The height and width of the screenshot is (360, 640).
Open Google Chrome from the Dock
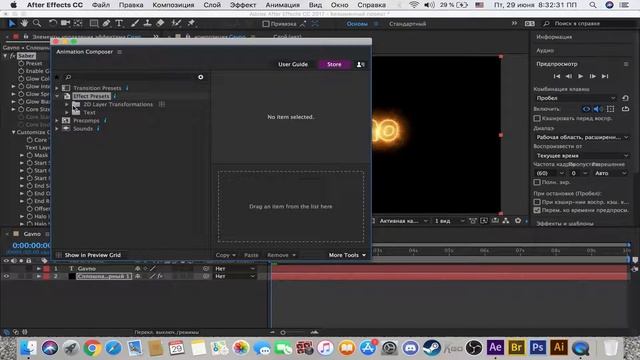92,348
